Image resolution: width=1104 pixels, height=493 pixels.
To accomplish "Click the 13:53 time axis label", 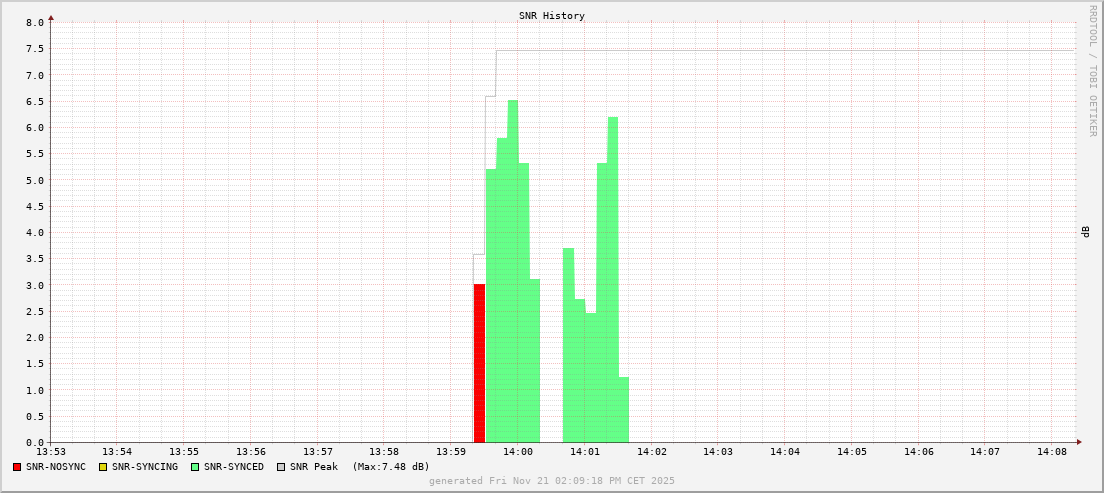I will (x=51, y=452).
